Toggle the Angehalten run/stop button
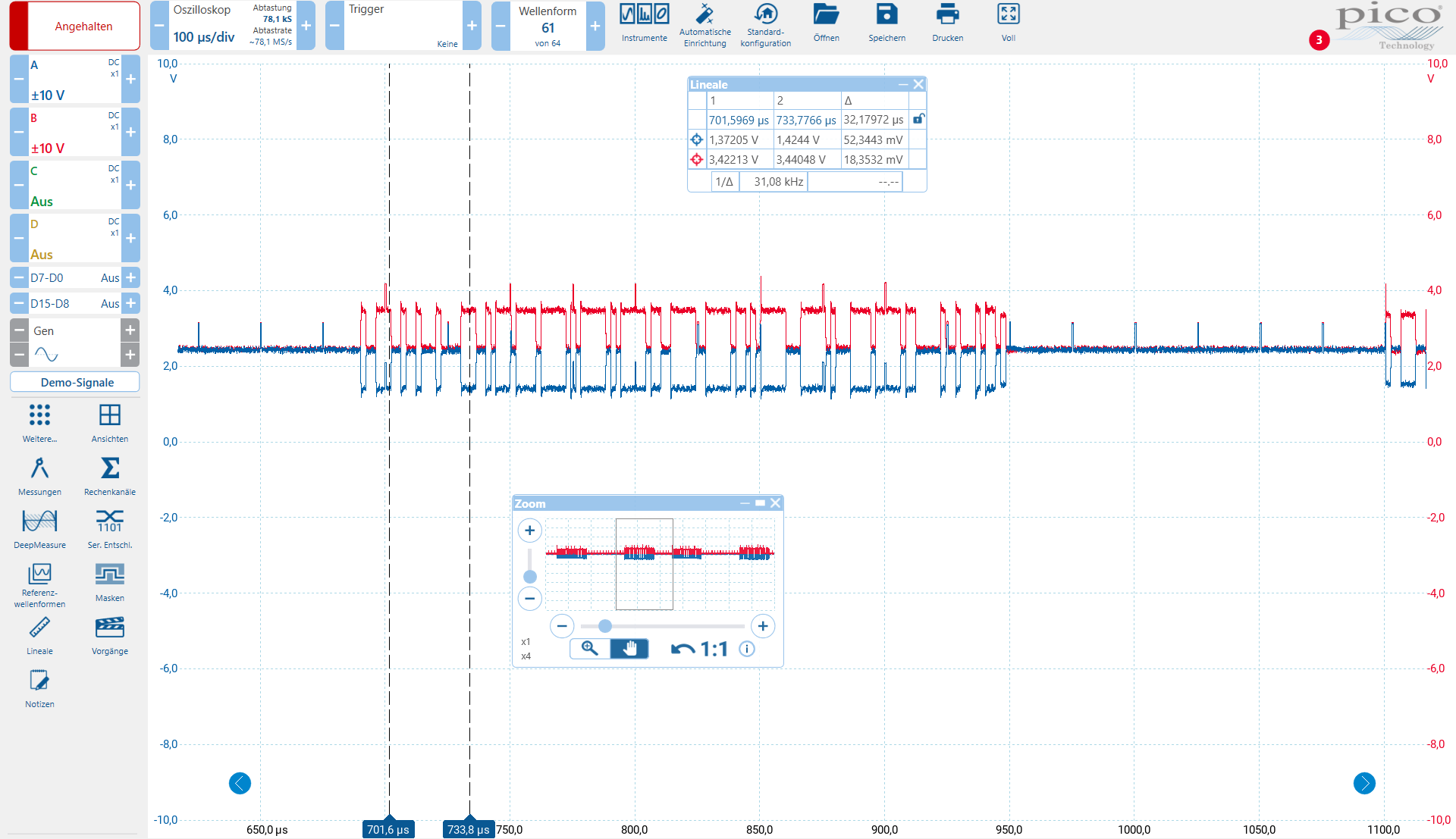Screen dimensions: 1456x839 pos(75,26)
